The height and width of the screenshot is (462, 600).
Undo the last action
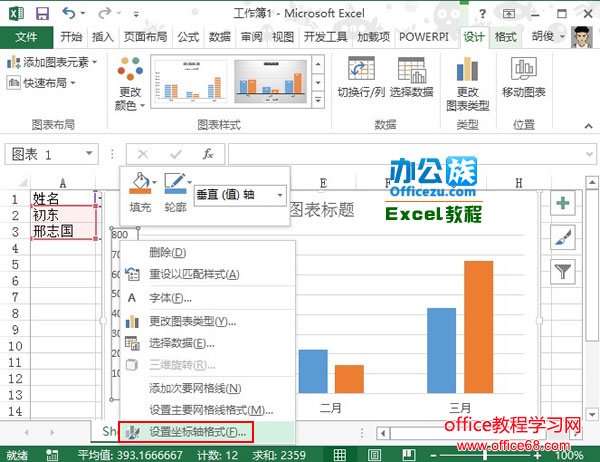pos(68,13)
